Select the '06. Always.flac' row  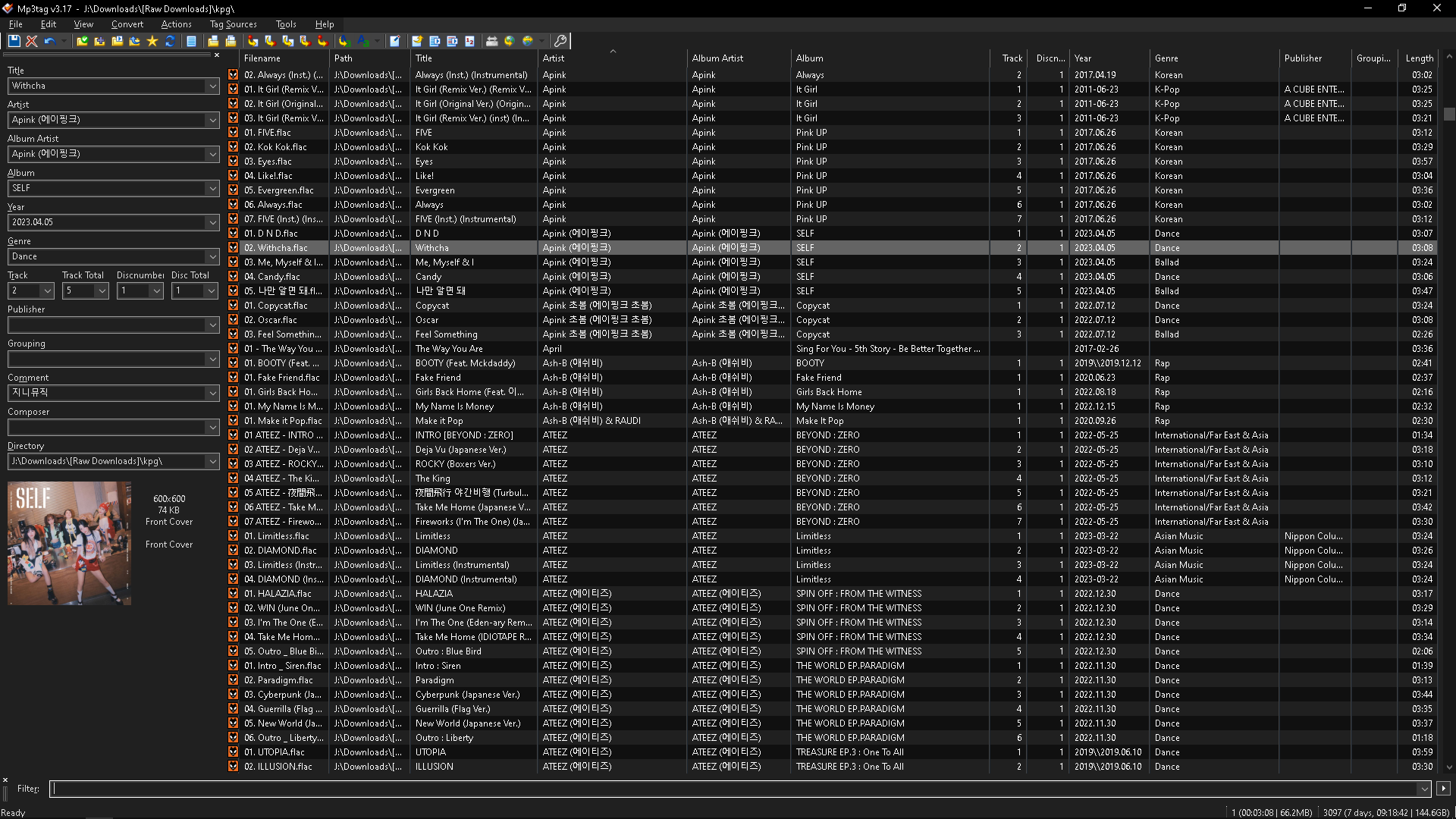coord(832,205)
